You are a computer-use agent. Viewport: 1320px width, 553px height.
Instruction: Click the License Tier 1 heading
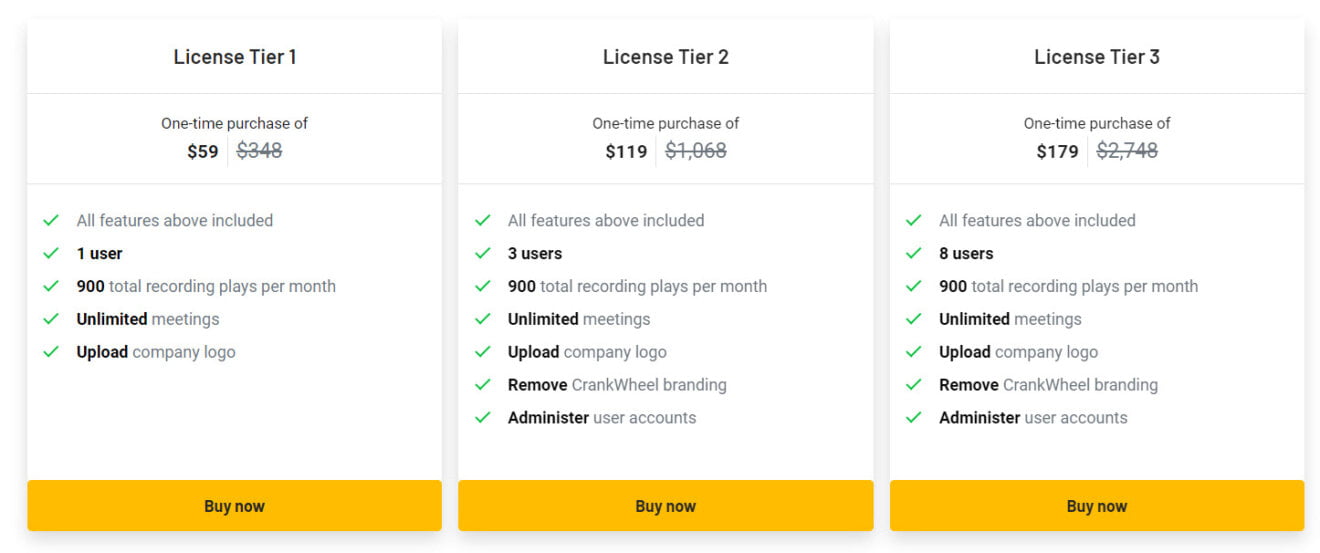coord(235,57)
